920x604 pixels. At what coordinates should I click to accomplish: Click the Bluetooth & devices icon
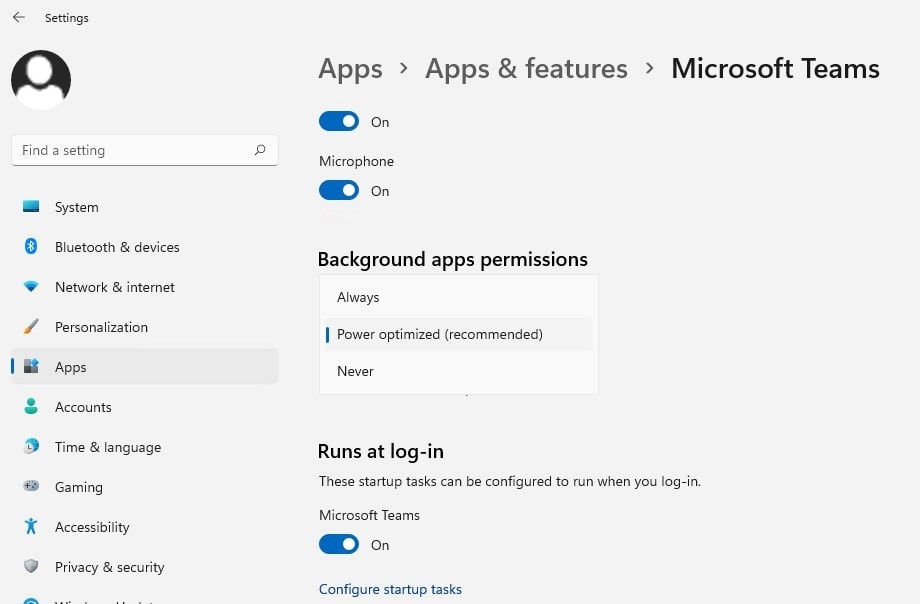31,247
